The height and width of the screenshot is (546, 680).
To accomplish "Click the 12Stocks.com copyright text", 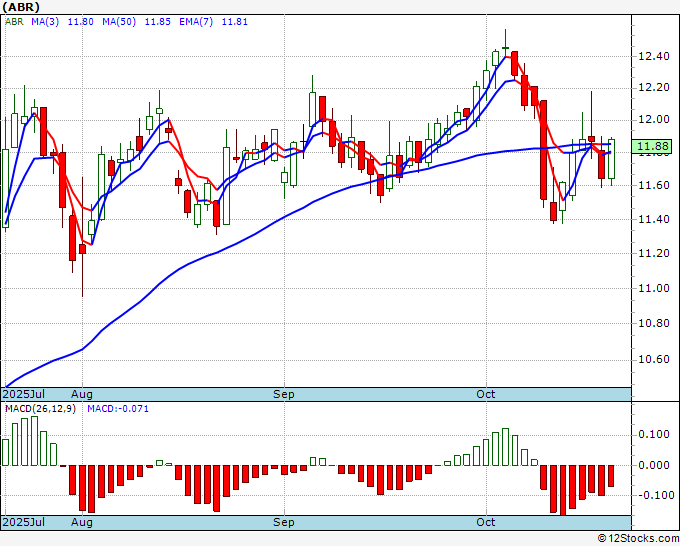I will pyautogui.click(x=638, y=538).
